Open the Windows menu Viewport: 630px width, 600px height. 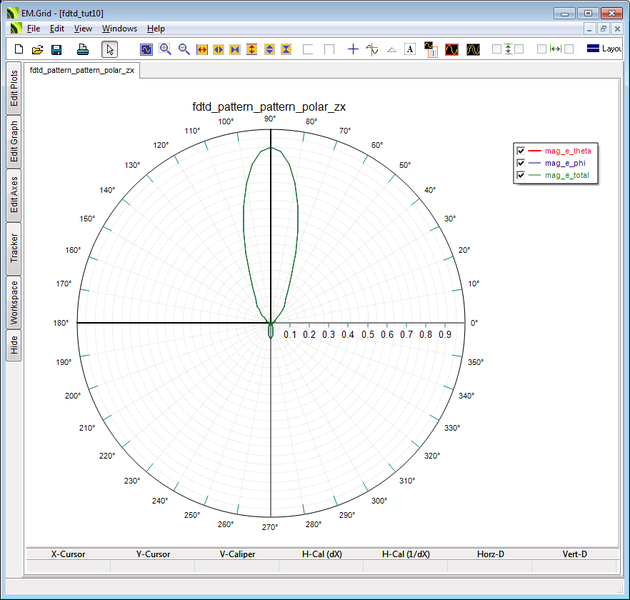120,29
